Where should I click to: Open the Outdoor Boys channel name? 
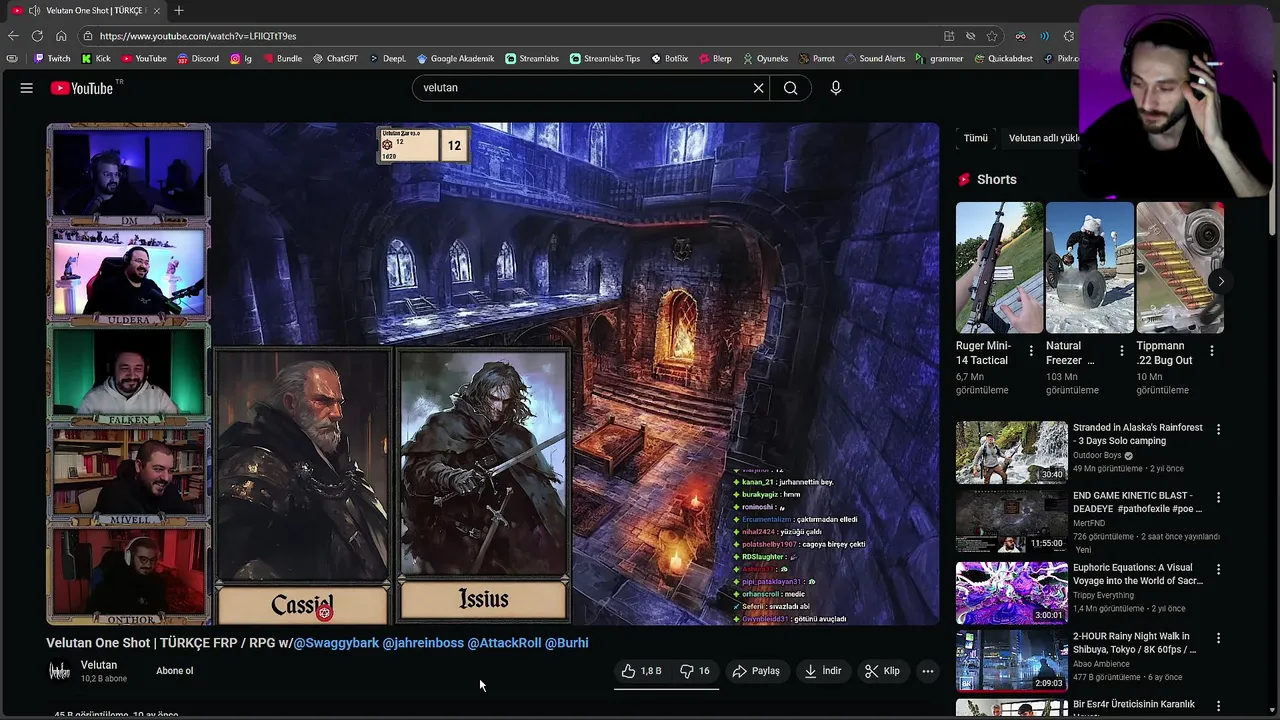pos(1097,455)
